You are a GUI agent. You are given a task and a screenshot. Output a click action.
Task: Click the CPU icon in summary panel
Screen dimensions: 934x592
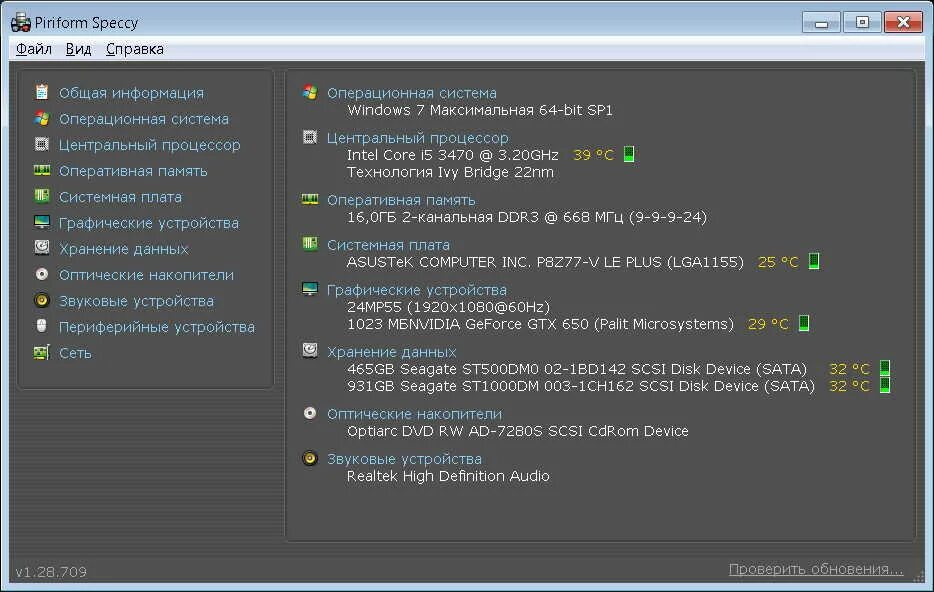(310, 137)
